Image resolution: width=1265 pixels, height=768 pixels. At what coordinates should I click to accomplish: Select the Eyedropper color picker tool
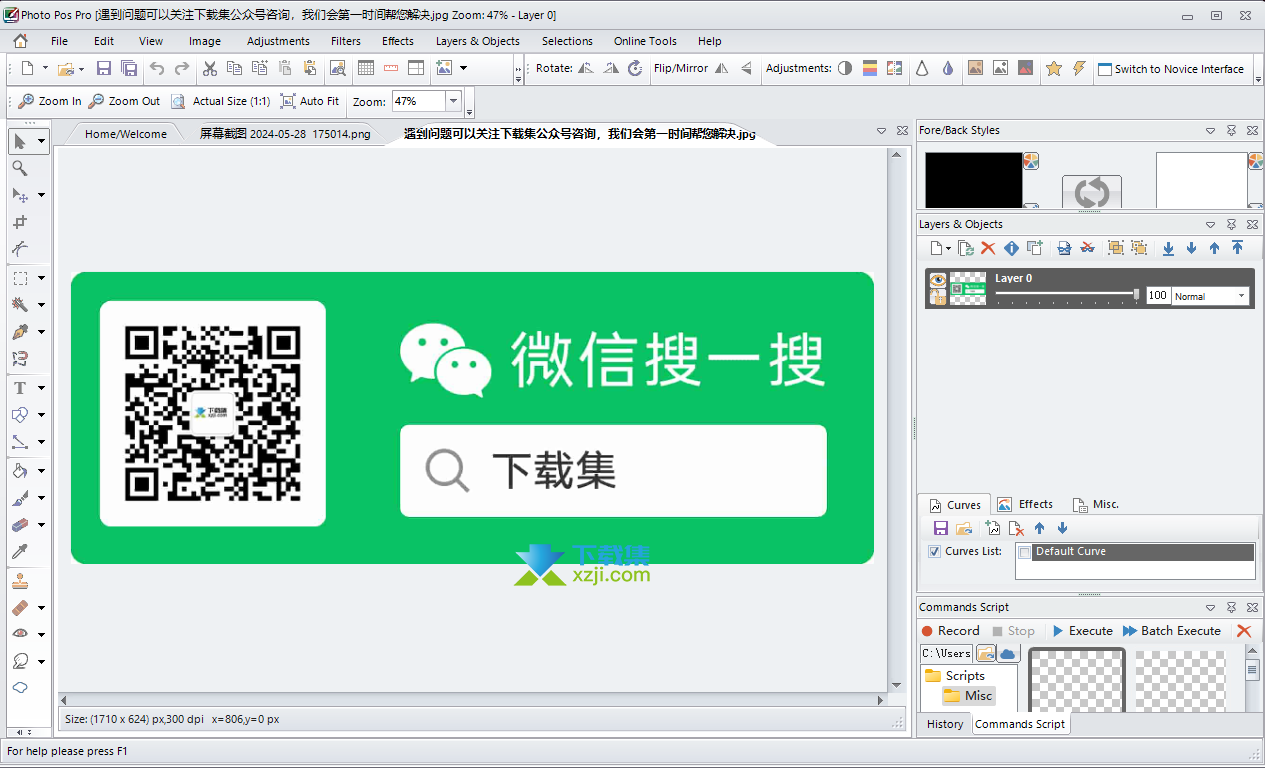coord(19,551)
